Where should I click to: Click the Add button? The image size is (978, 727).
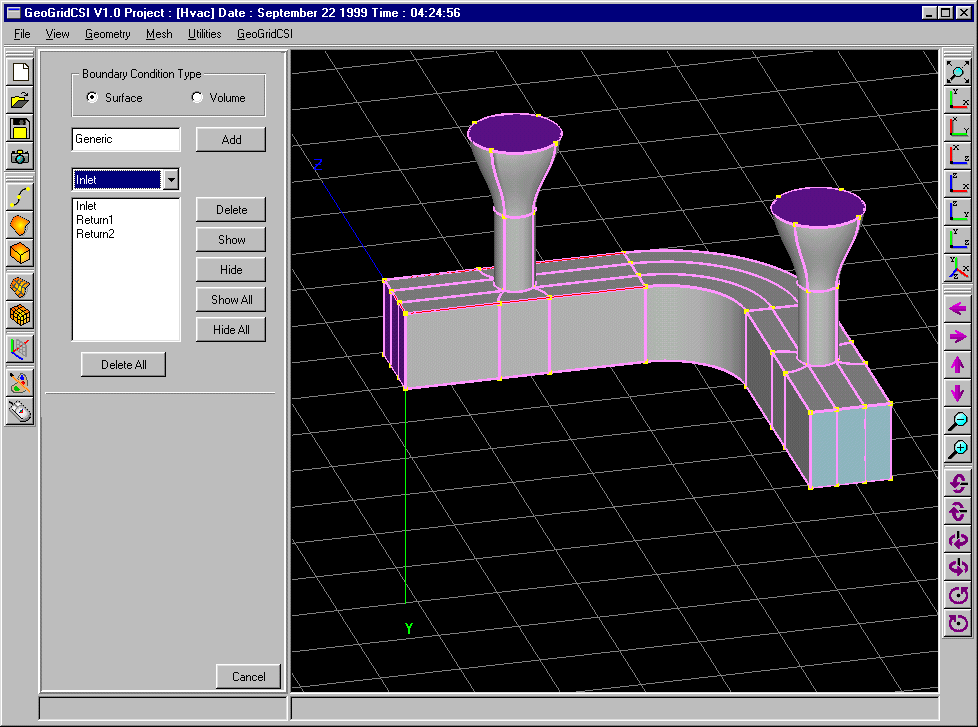231,140
